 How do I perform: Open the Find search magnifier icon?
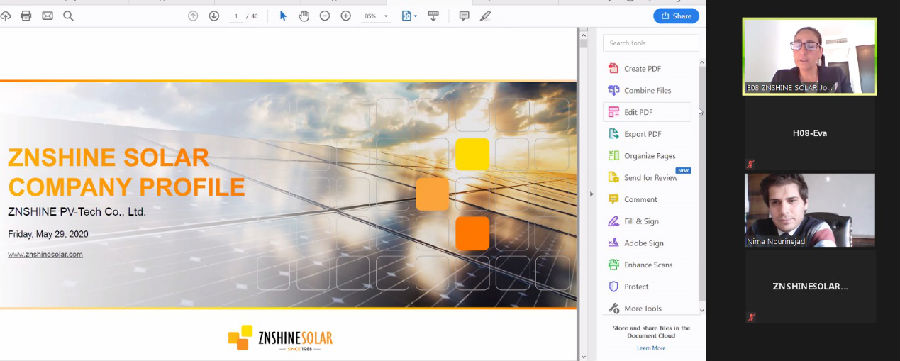[68, 16]
